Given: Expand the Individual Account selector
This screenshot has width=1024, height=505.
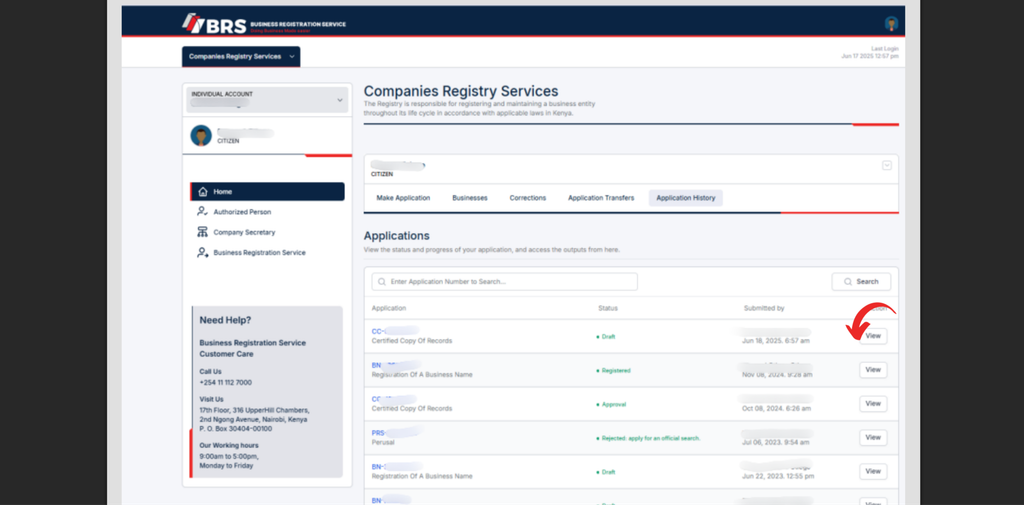Looking at the screenshot, I should (x=267, y=99).
